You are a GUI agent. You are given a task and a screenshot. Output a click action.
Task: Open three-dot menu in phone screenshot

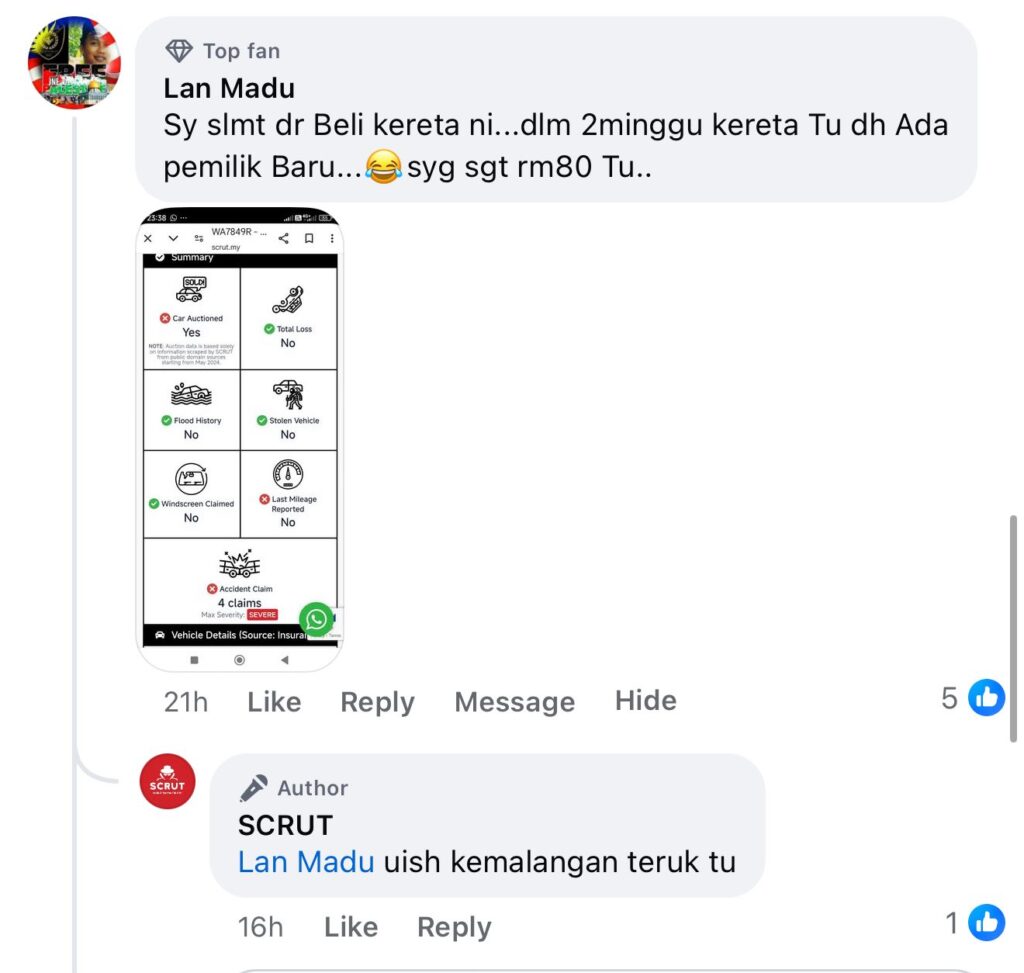pos(332,238)
